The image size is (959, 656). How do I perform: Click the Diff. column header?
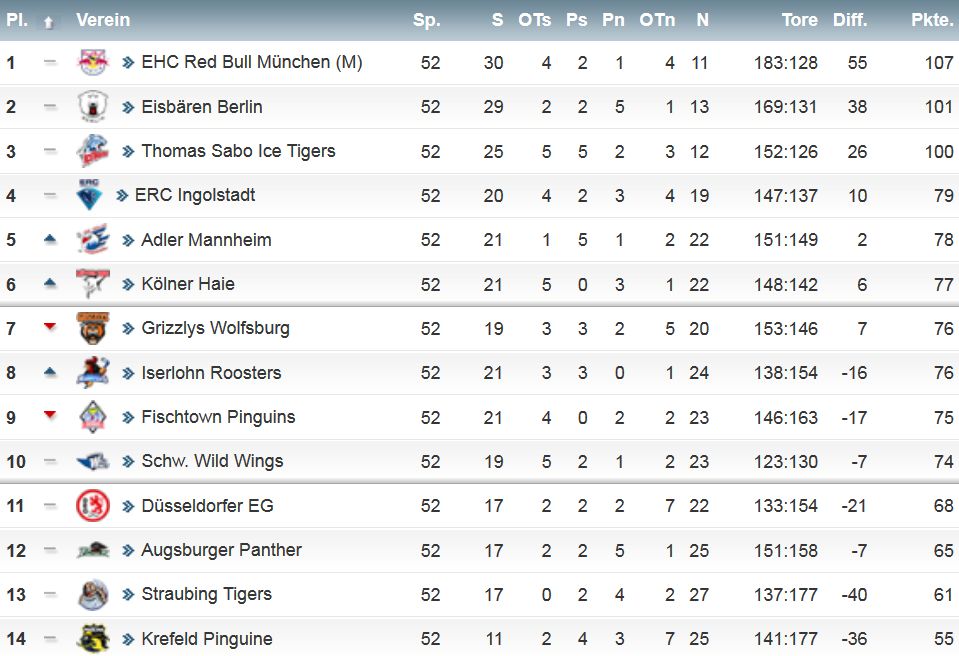(x=849, y=20)
